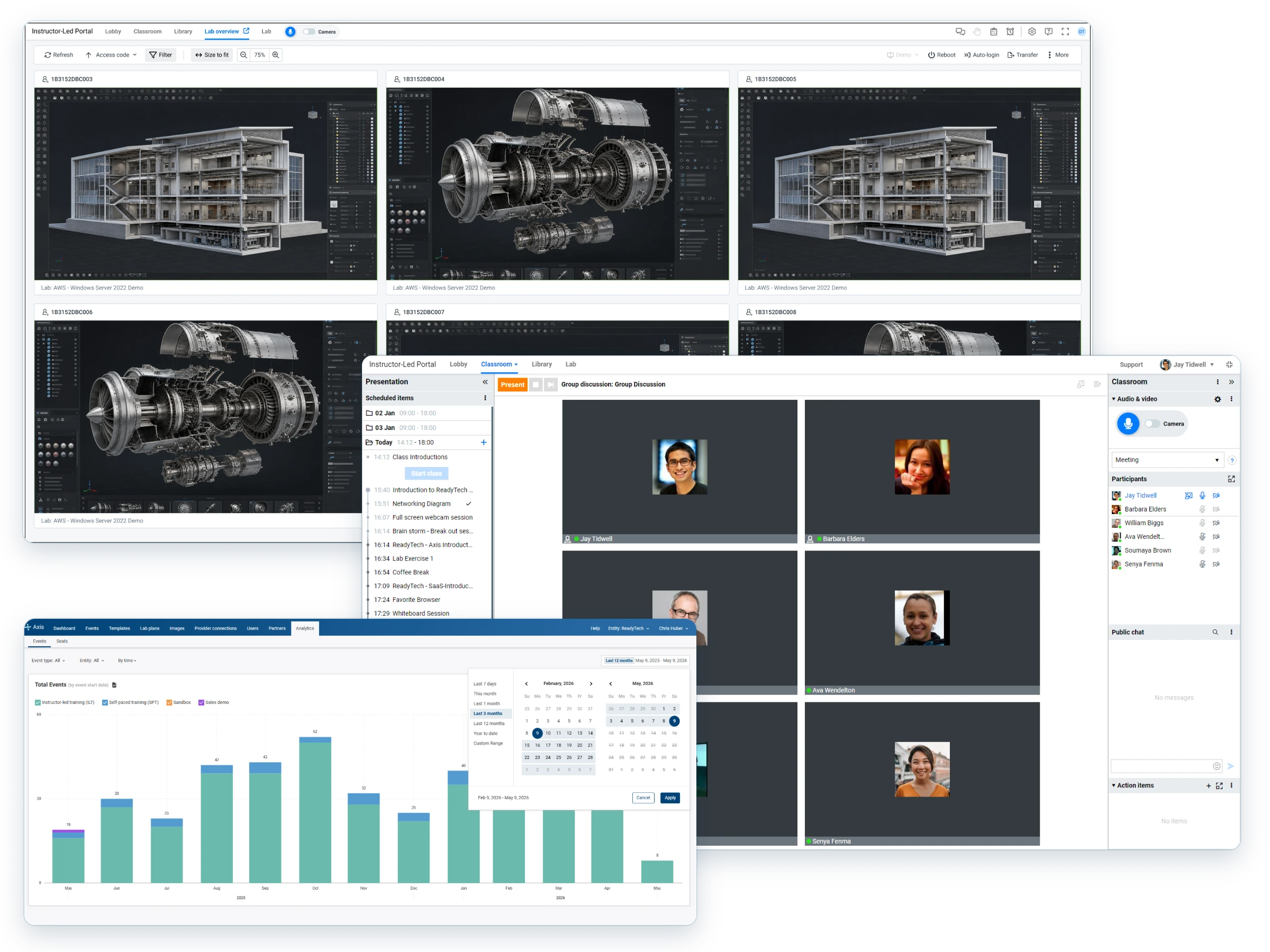Click Apply in date range picker
1270x952 pixels.
pyautogui.click(x=670, y=798)
